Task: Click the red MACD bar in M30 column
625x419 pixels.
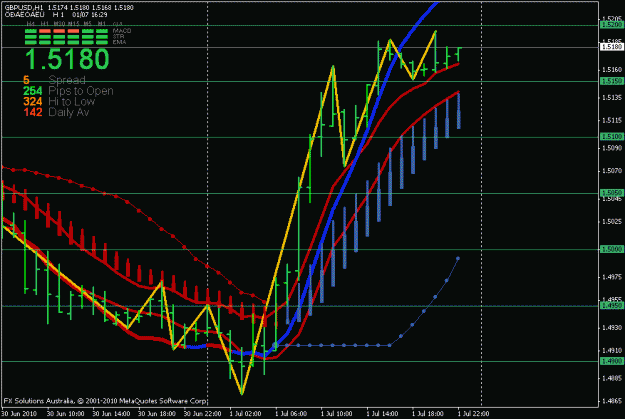Action: point(59,31)
